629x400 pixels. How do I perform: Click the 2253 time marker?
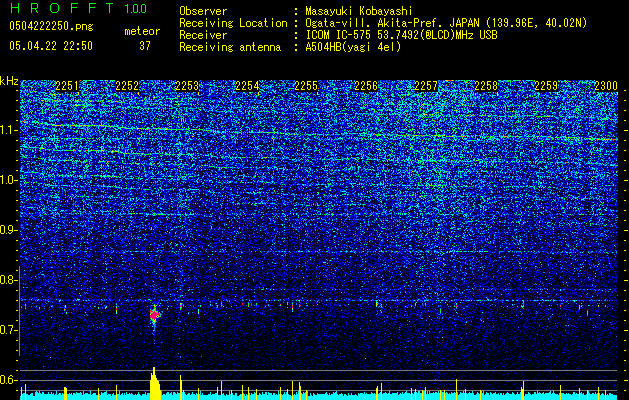pos(187,86)
